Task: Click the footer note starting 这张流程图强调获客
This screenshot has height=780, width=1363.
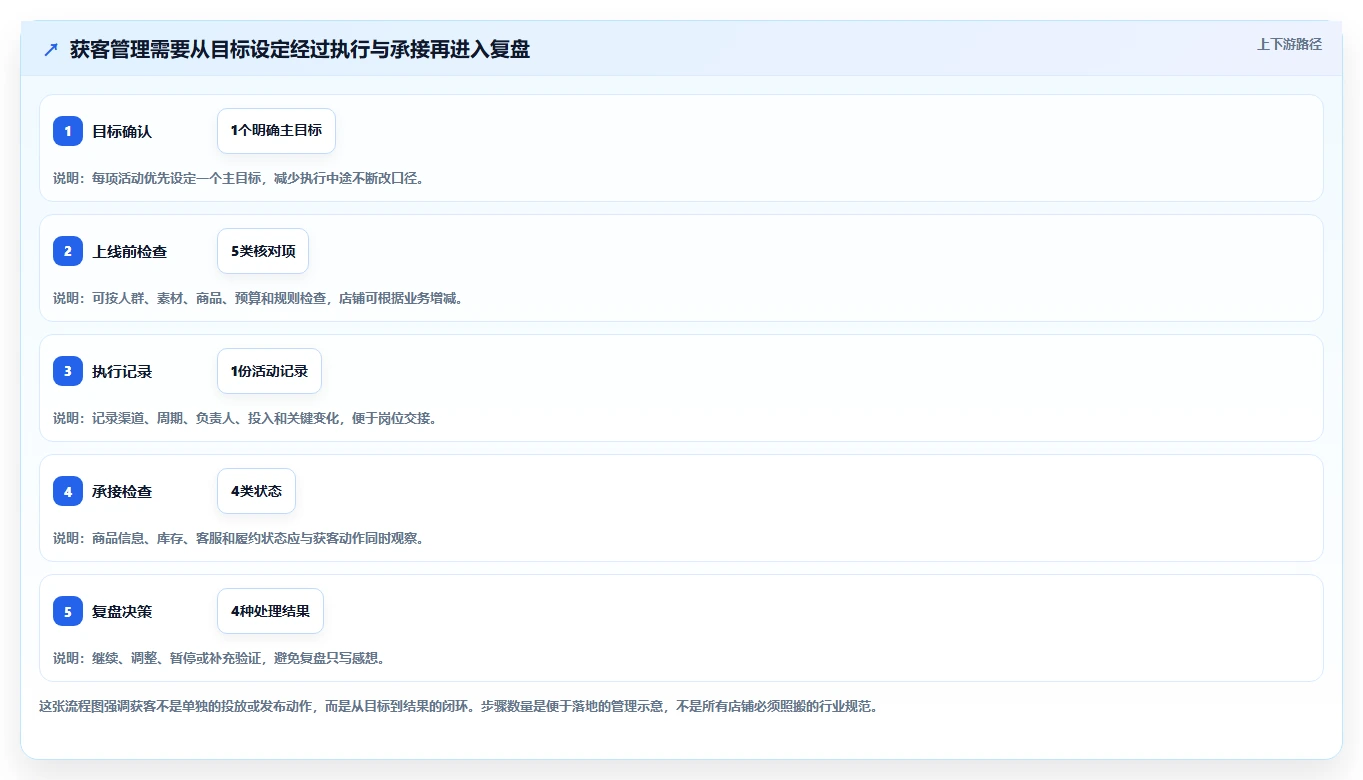Action: click(x=458, y=706)
